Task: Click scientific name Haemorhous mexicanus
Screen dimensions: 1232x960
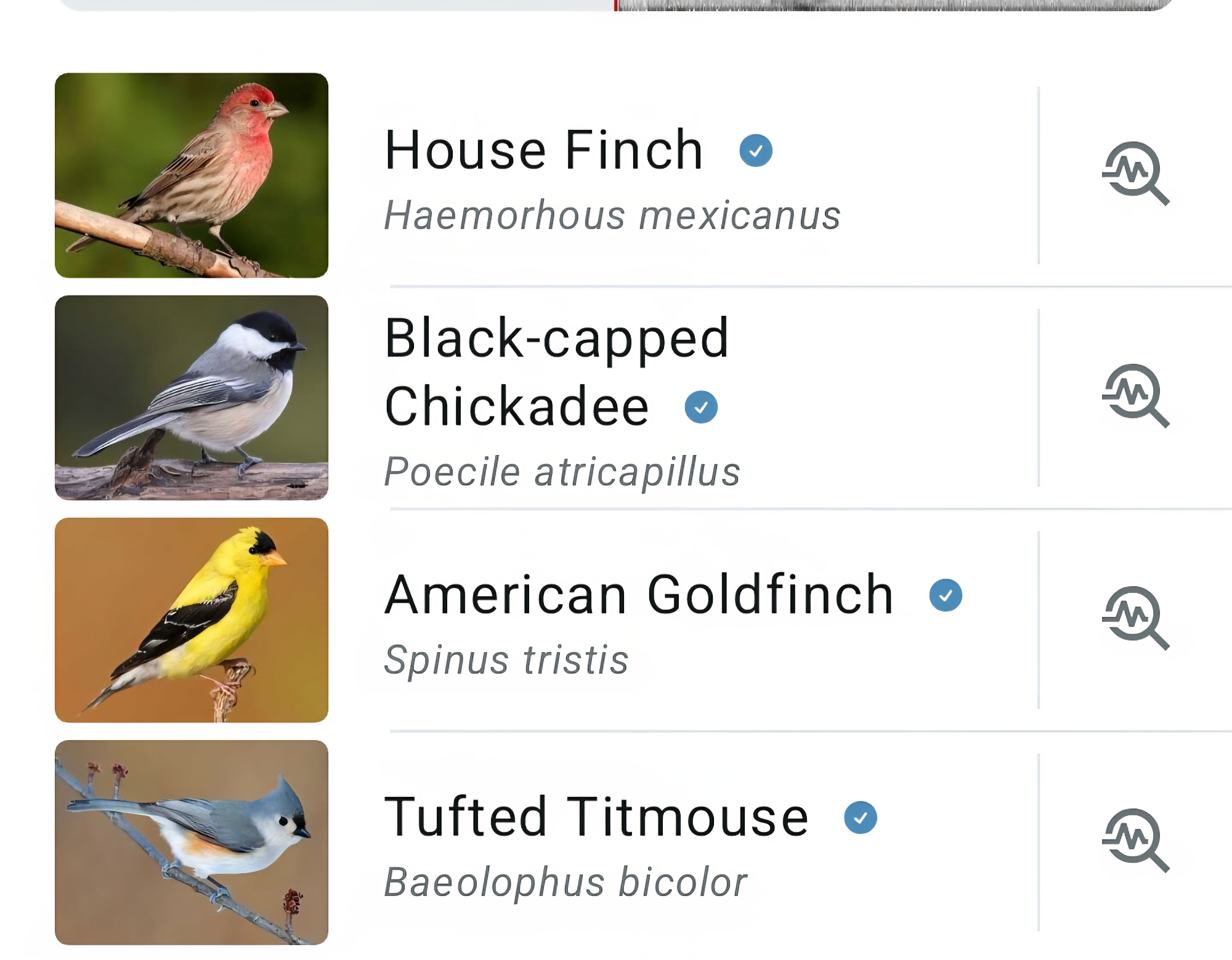Action: click(612, 216)
